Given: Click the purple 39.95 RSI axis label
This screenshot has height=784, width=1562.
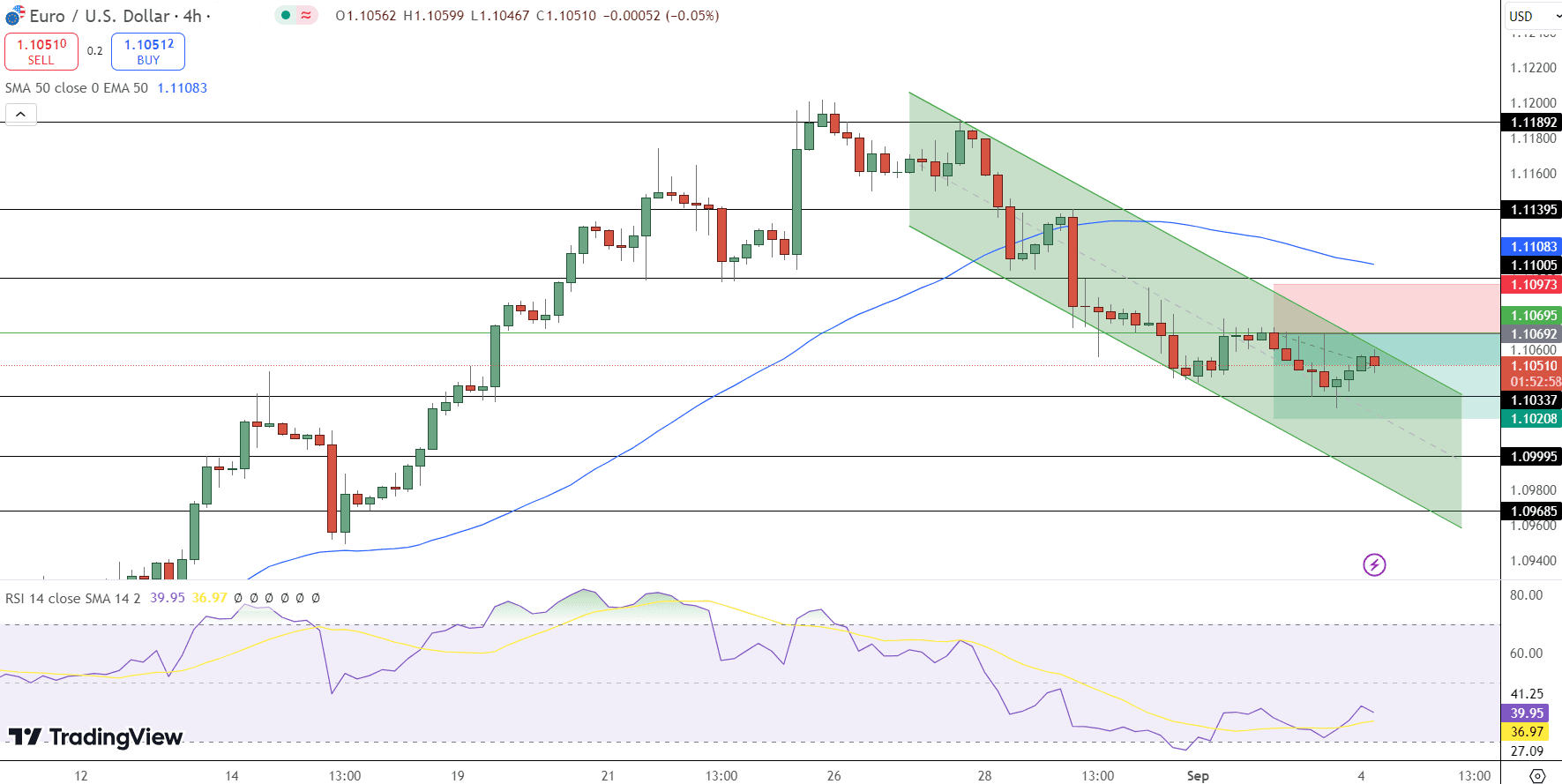Looking at the screenshot, I should tap(1527, 713).
